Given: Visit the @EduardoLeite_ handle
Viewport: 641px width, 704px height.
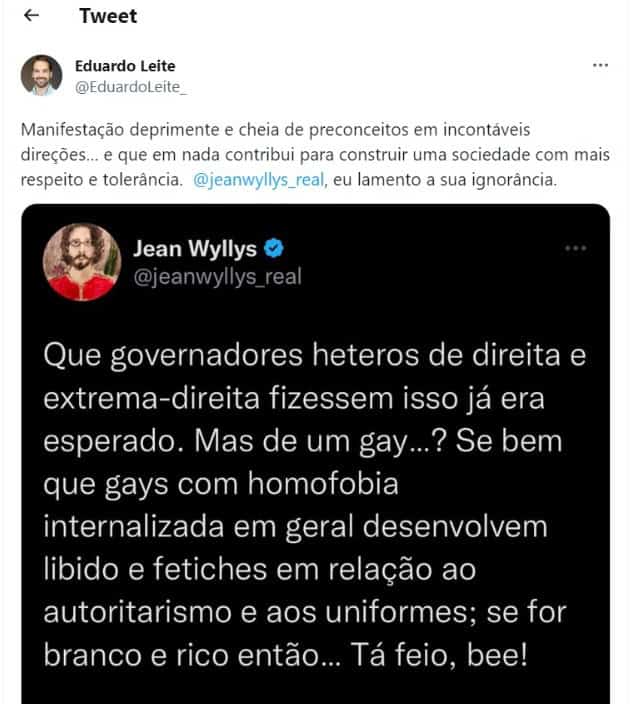Looking at the screenshot, I should [131, 87].
